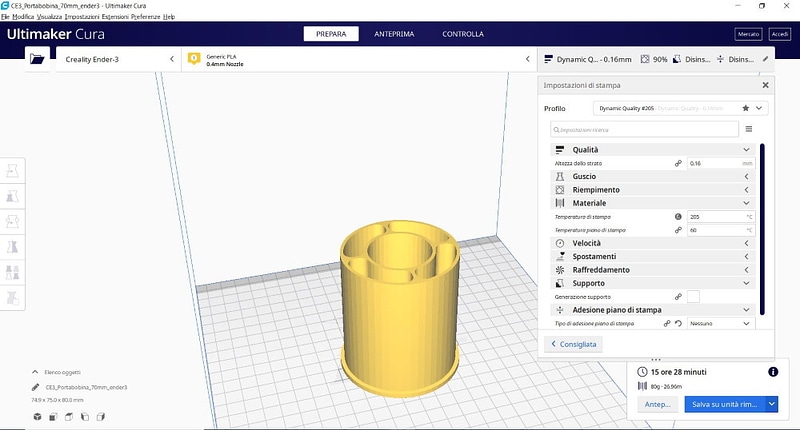
Task: Open the Help menu
Action: point(169,16)
